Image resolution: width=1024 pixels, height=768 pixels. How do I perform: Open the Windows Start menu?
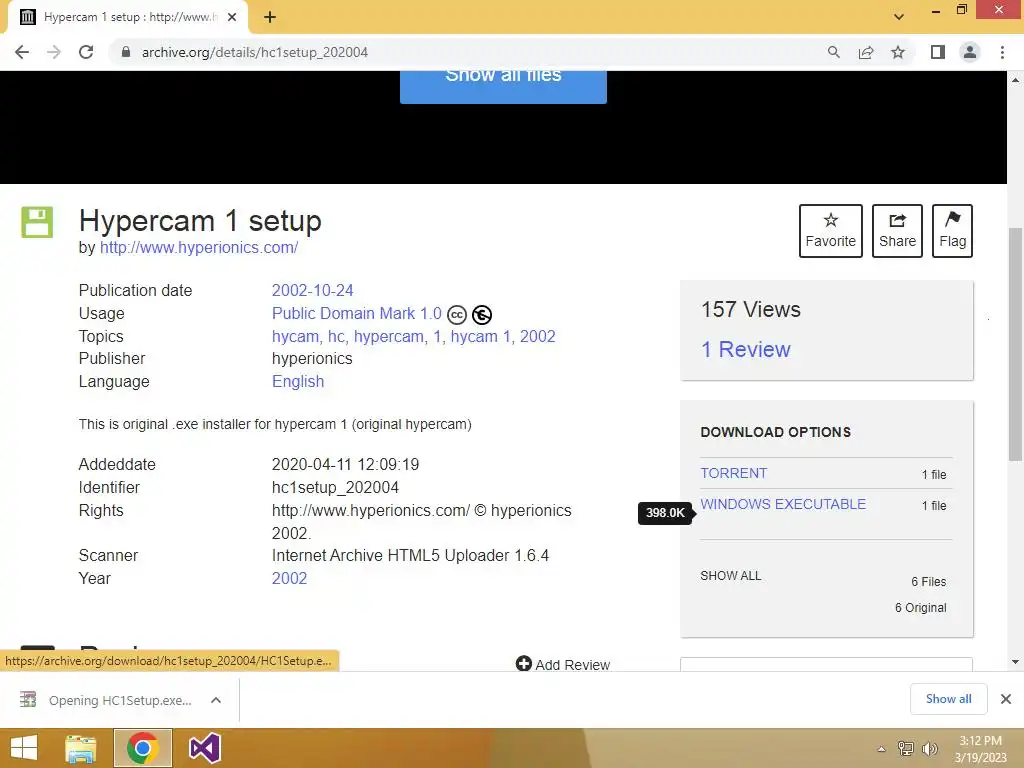[24, 748]
